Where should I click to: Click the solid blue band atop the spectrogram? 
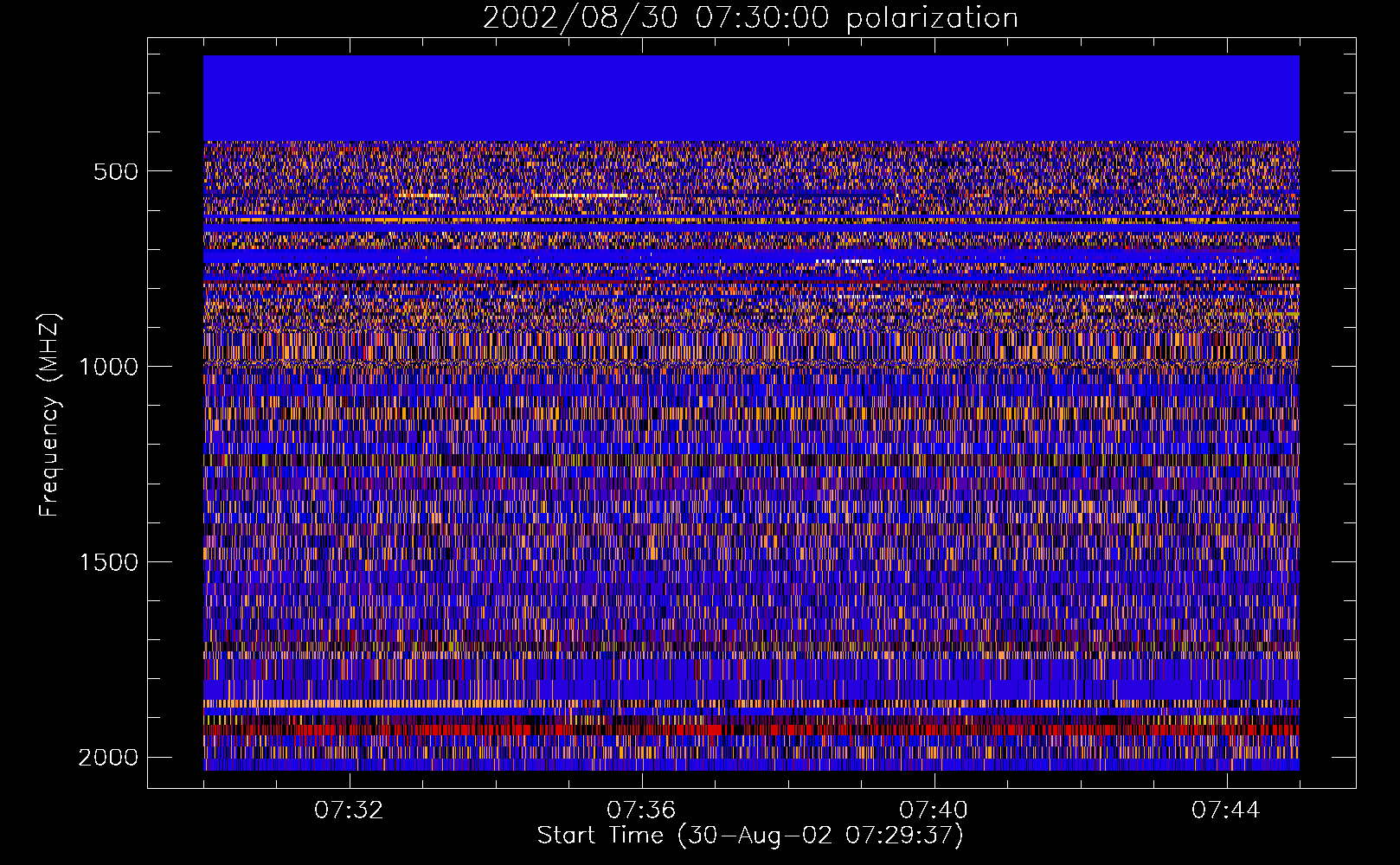point(751,98)
